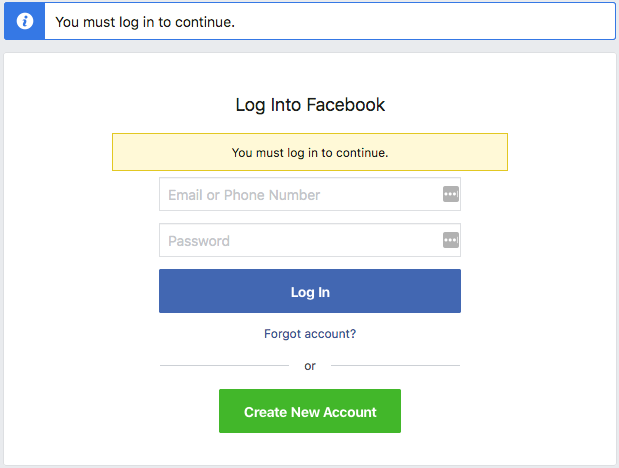
Task: Open the Forgot account? link
Action: point(310,334)
